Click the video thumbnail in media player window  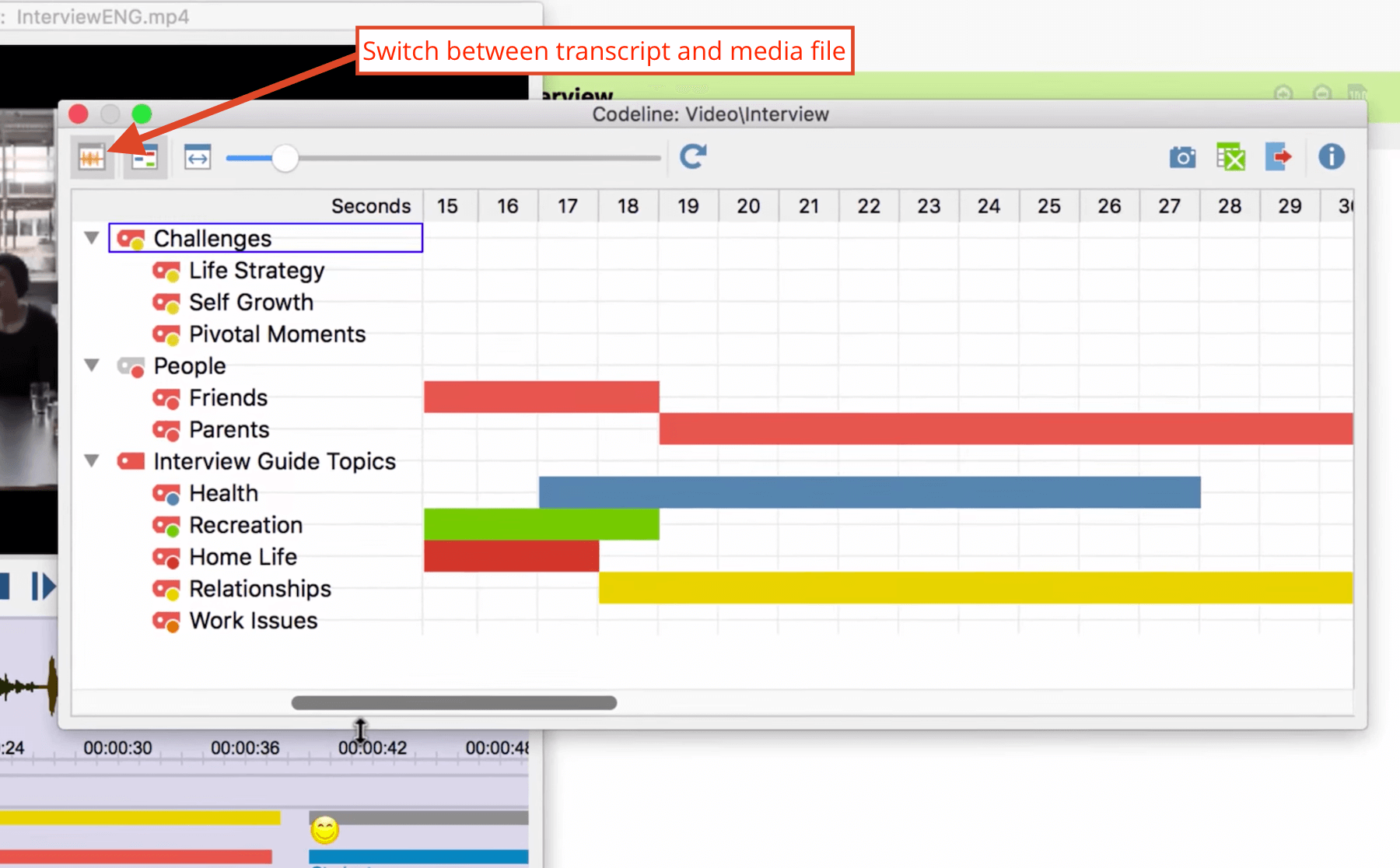point(29,299)
